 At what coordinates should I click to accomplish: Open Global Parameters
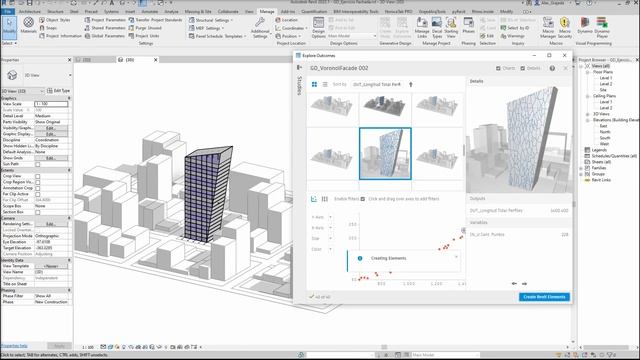tap(104, 36)
